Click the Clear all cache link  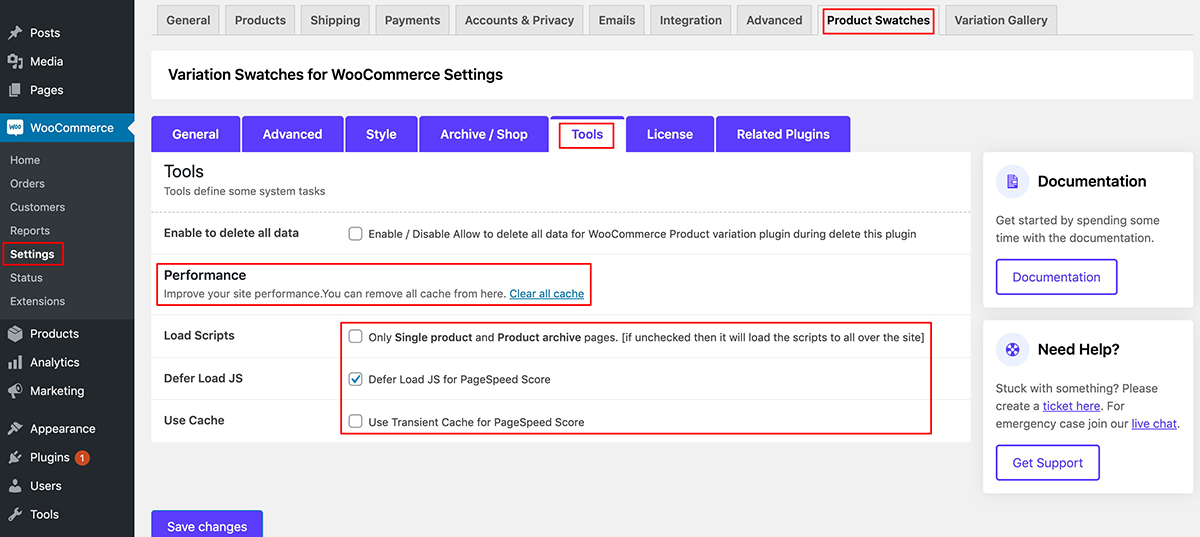(x=547, y=294)
